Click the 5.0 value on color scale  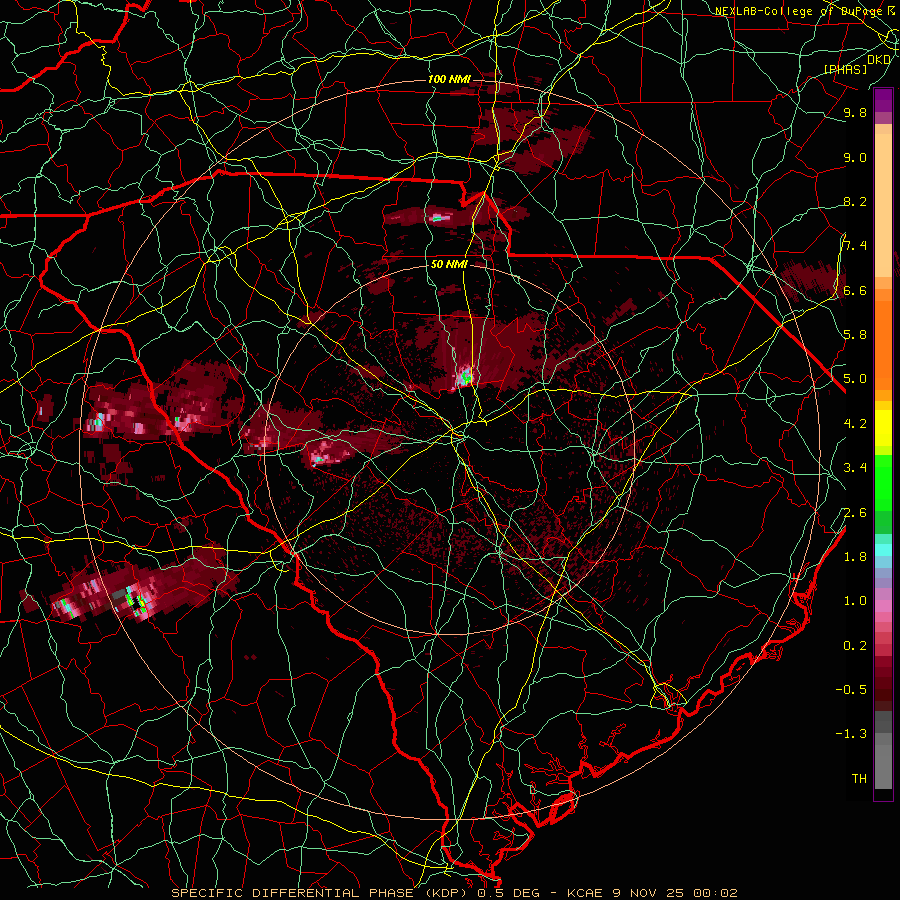pos(855,379)
